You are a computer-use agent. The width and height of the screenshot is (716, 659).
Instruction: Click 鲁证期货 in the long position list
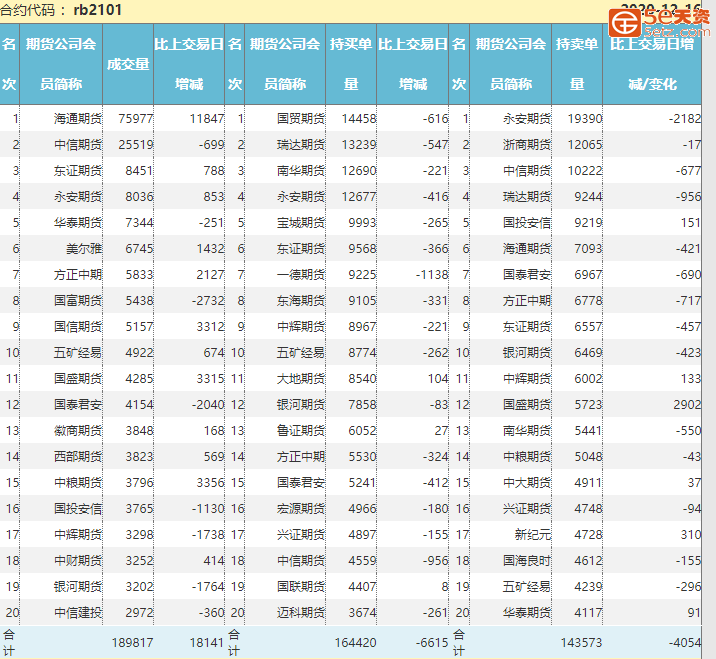(x=301, y=431)
